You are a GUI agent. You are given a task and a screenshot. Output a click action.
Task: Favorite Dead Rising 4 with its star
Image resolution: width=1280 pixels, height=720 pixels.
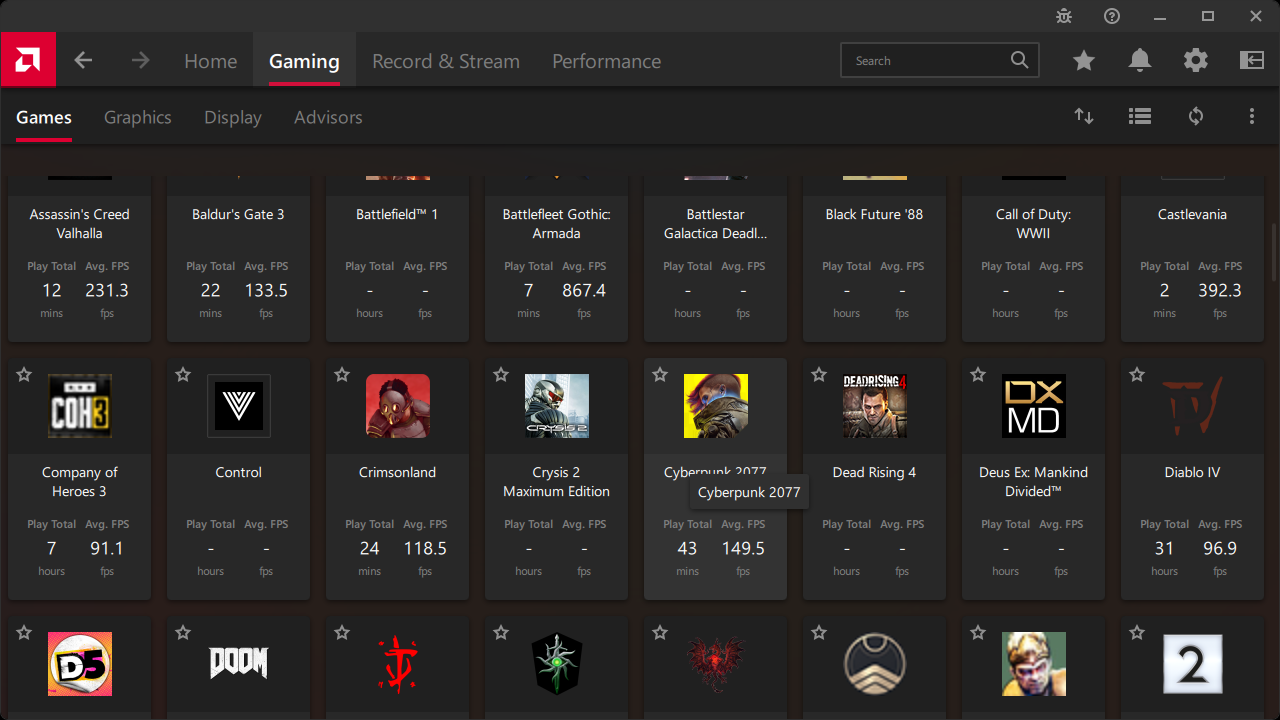[819, 375]
